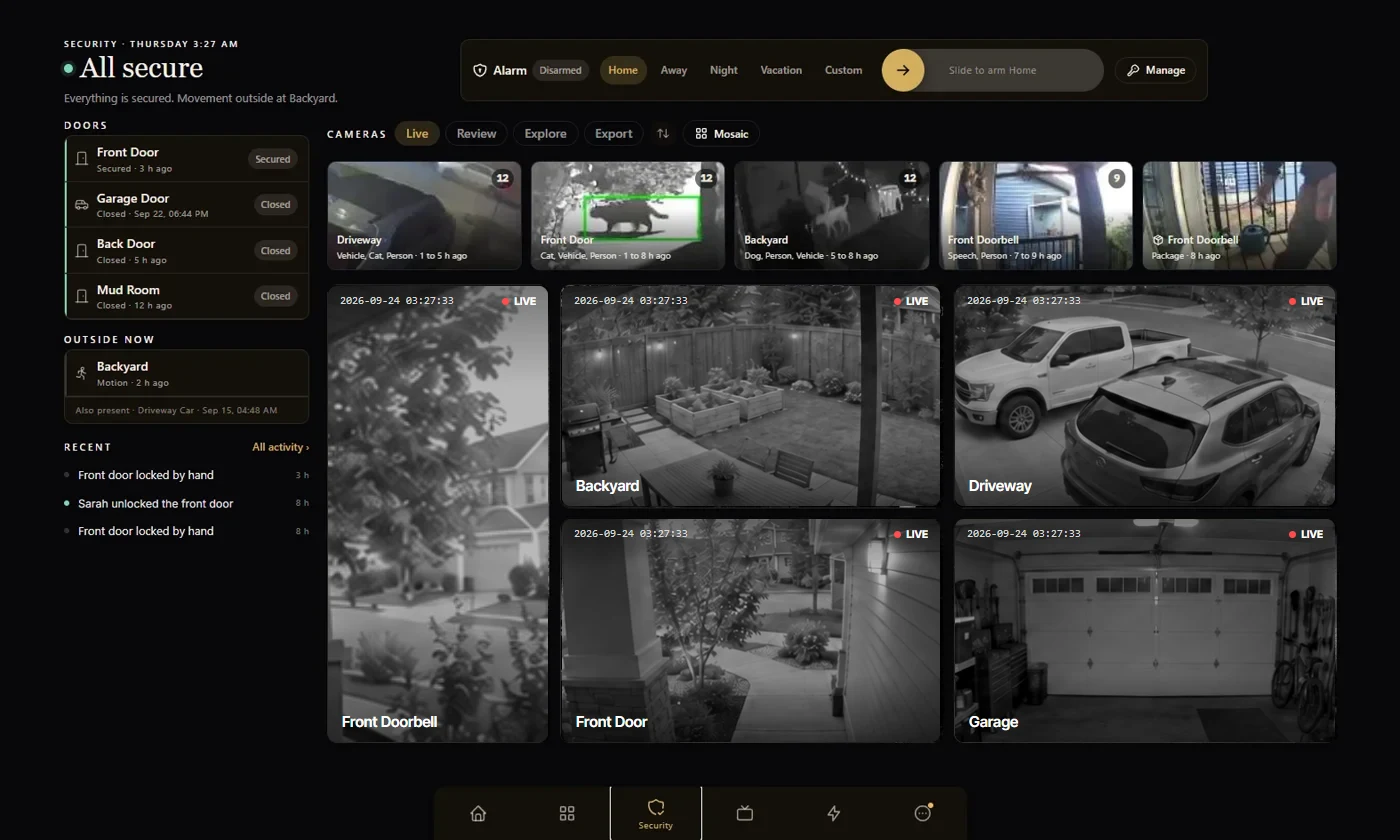1400x840 pixels.
Task: Switch to the Review tab
Action: tap(477, 133)
